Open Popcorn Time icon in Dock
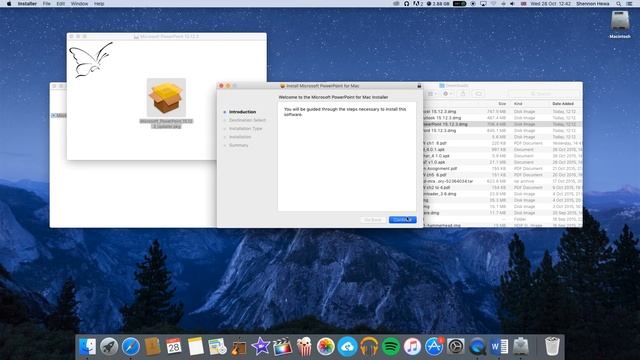This screenshot has height=360, width=640. 304,347
